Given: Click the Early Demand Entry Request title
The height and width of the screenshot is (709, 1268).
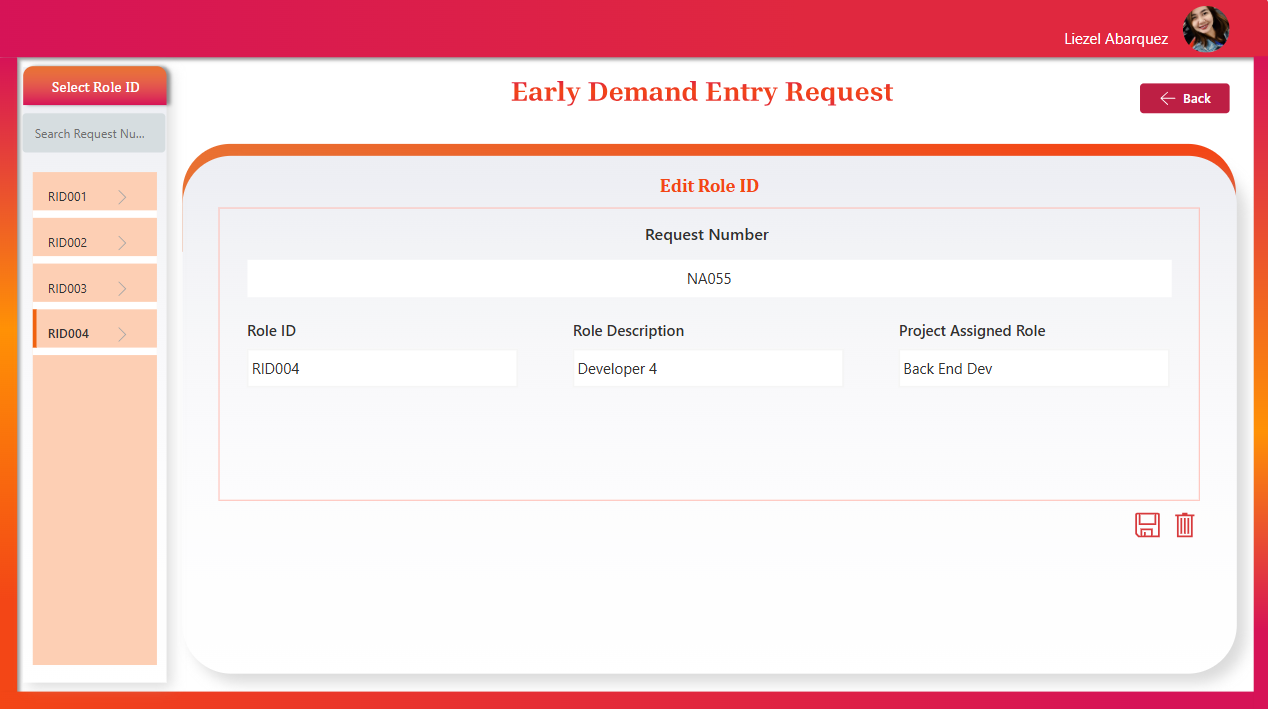Looking at the screenshot, I should pos(702,92).
